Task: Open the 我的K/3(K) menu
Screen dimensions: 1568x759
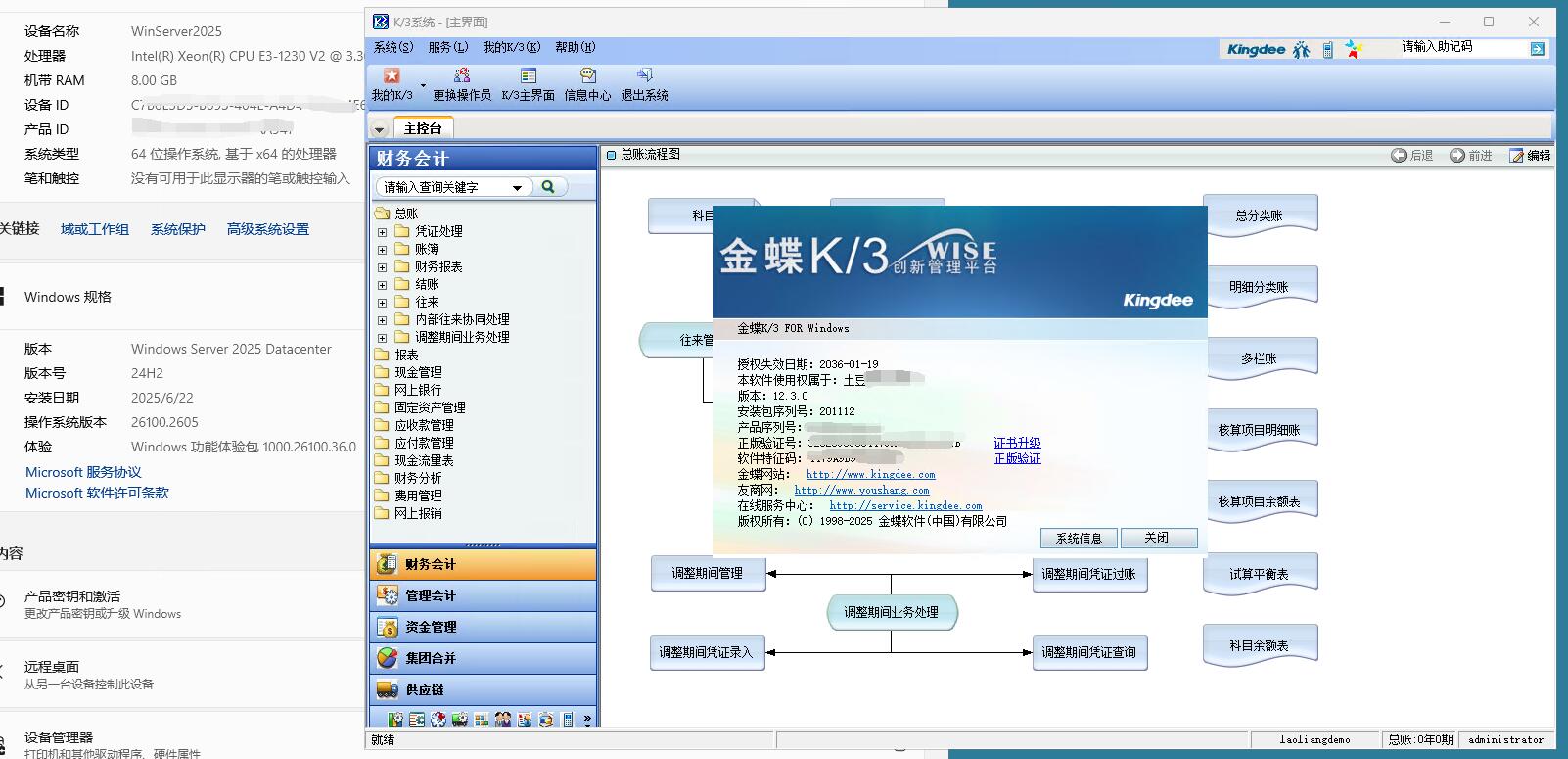Action: [x=512, y=47]
